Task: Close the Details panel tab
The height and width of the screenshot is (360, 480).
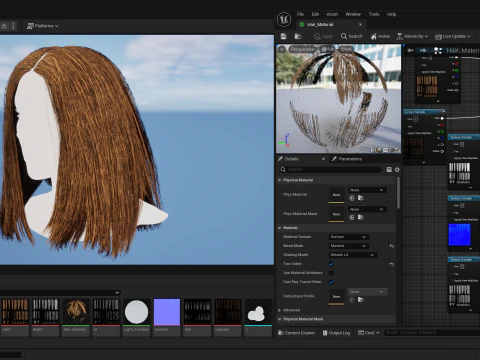Action: [323, 159]
